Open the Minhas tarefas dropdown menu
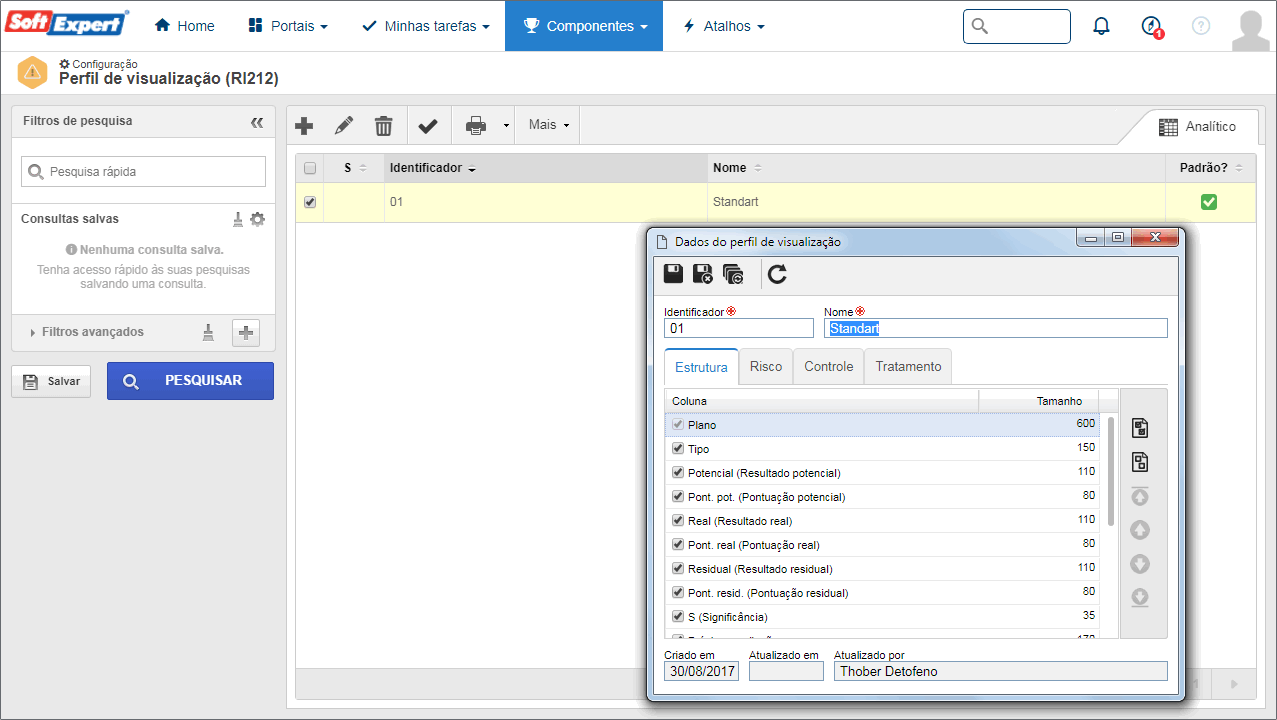The height and width of the screenshot is (720, 1277). click(x=425, y=26)
